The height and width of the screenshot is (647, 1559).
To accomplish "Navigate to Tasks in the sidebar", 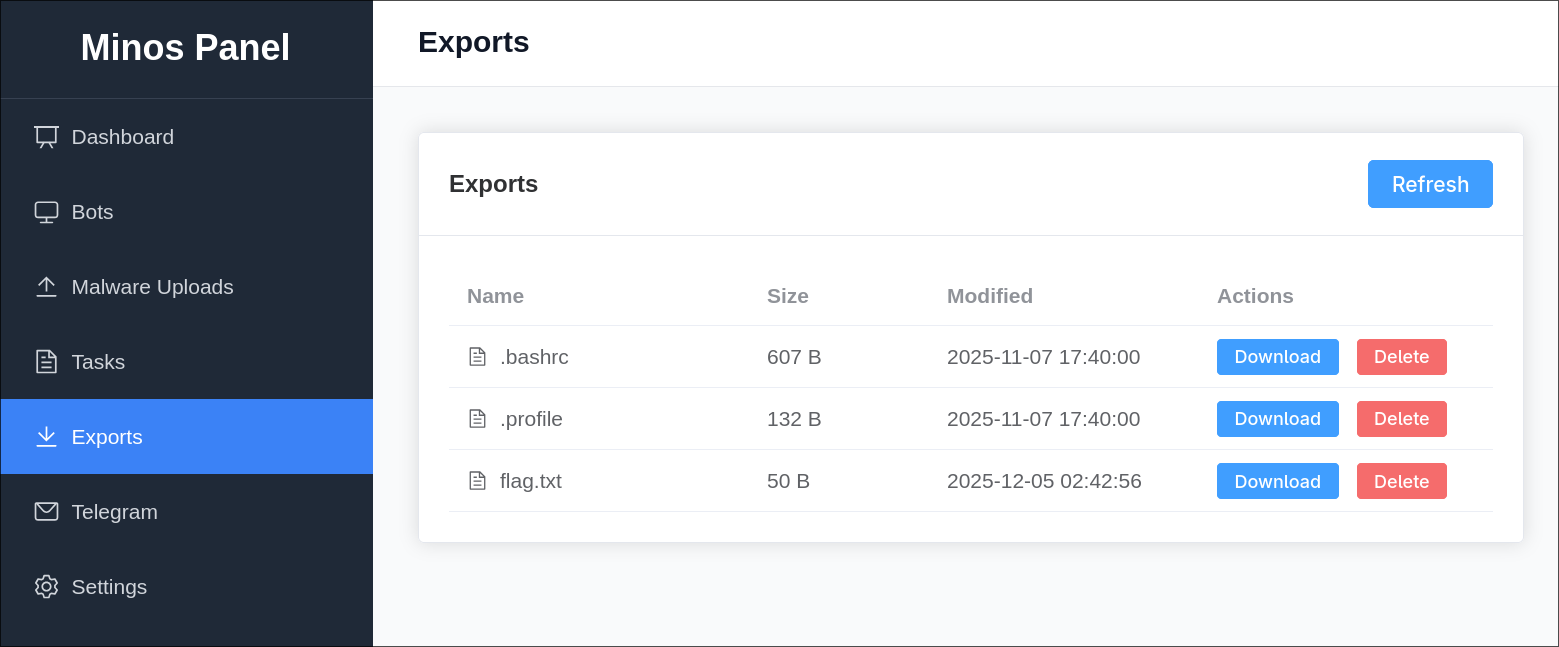I will (187, 362).
